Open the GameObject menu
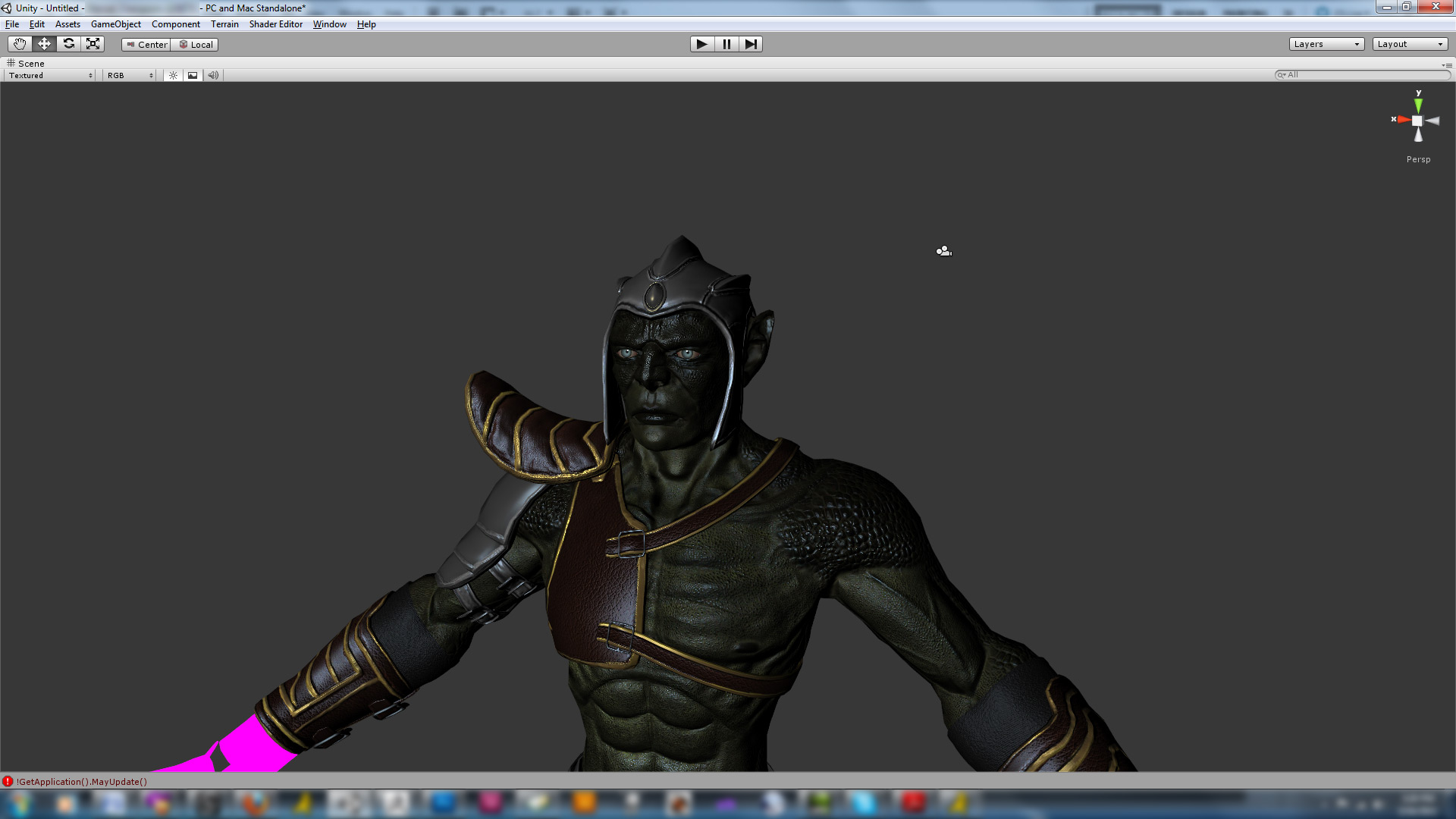The image size is (1456, 819). pyautogui.click(x=116, y=24)
